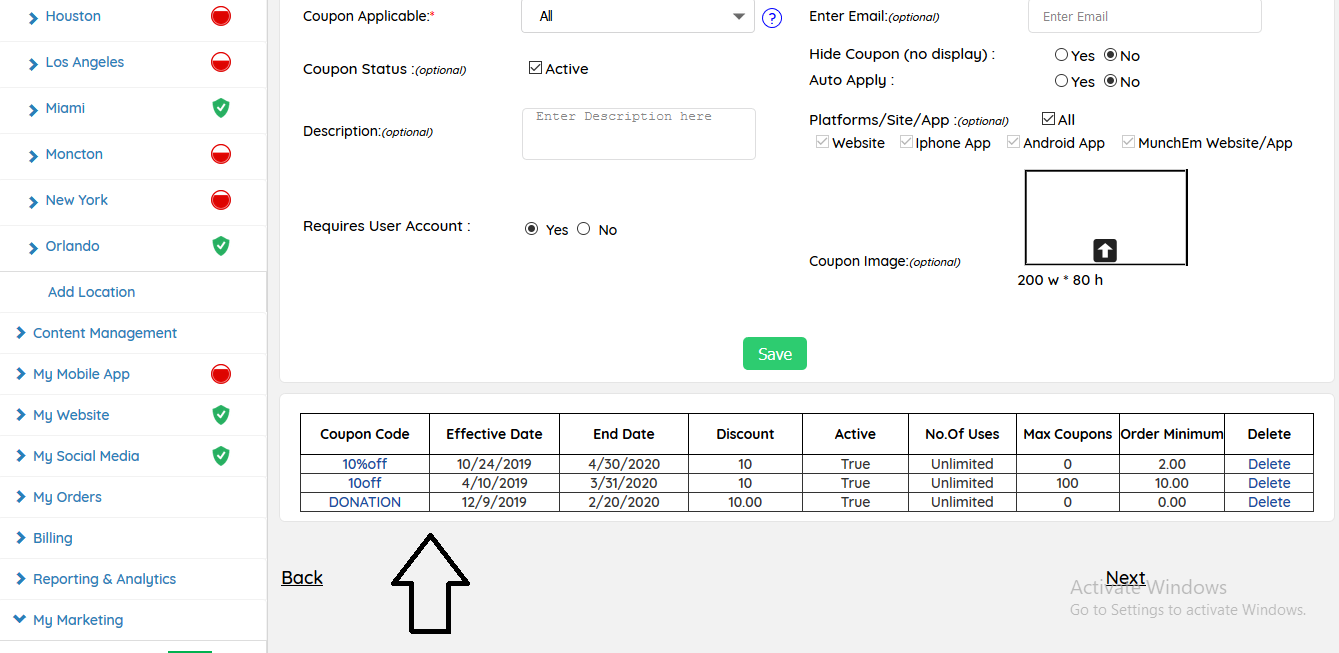Click the green shield icon beside Orlando

tap(221, 246)
